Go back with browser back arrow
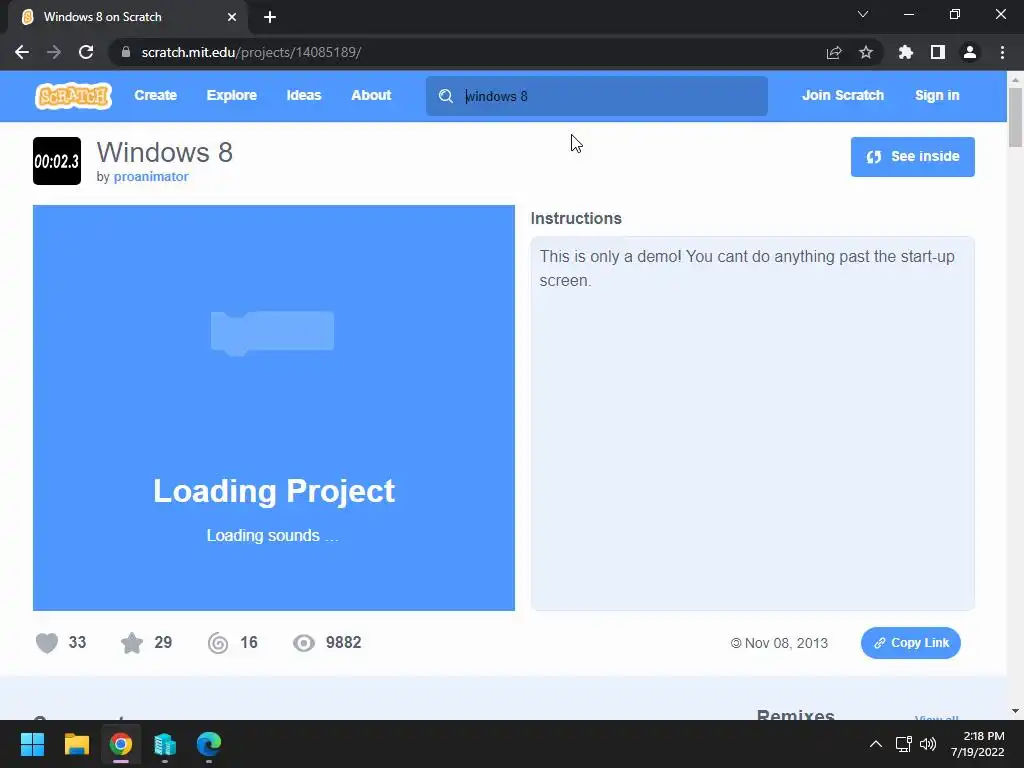This screenshot has width=1024, height=768. 22,52
